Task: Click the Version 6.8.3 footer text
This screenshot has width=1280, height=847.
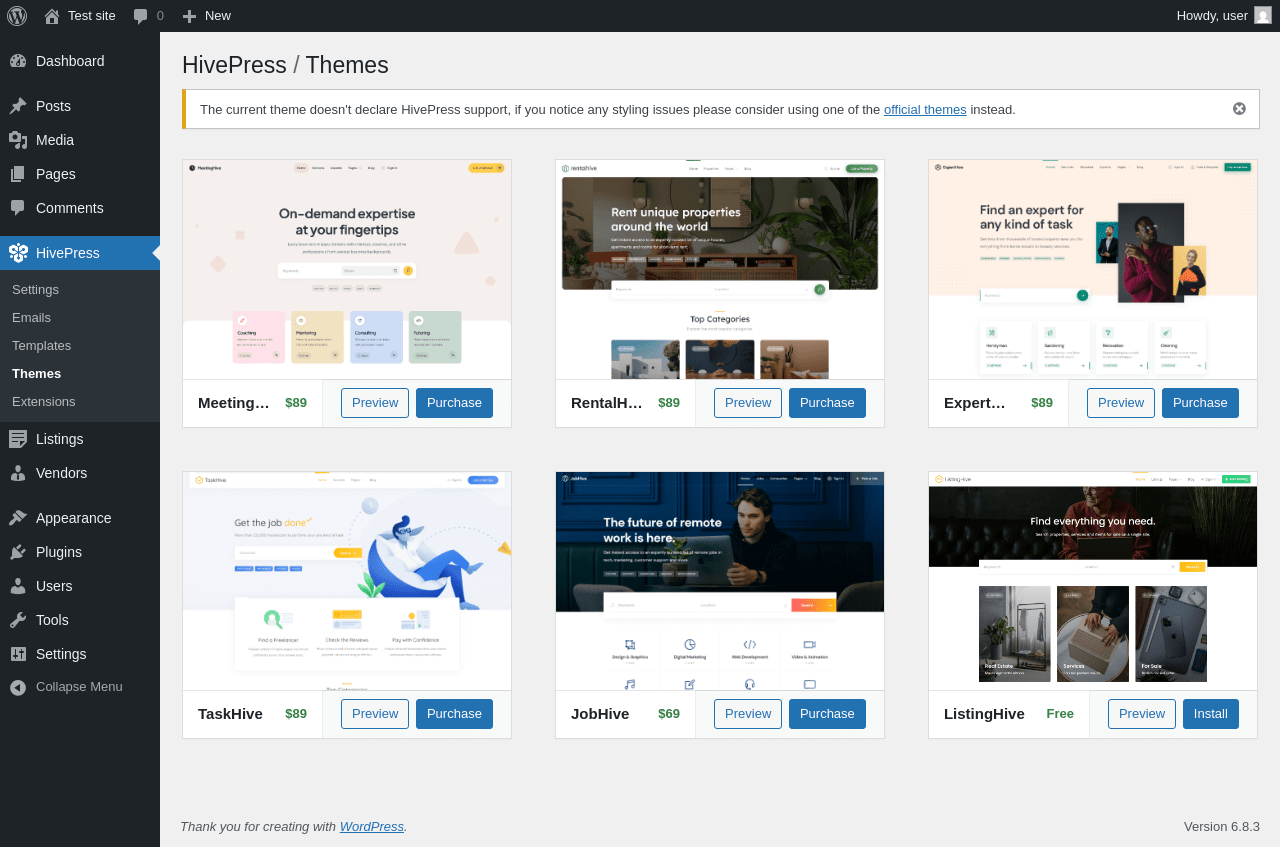Action: click(1222, 826)
